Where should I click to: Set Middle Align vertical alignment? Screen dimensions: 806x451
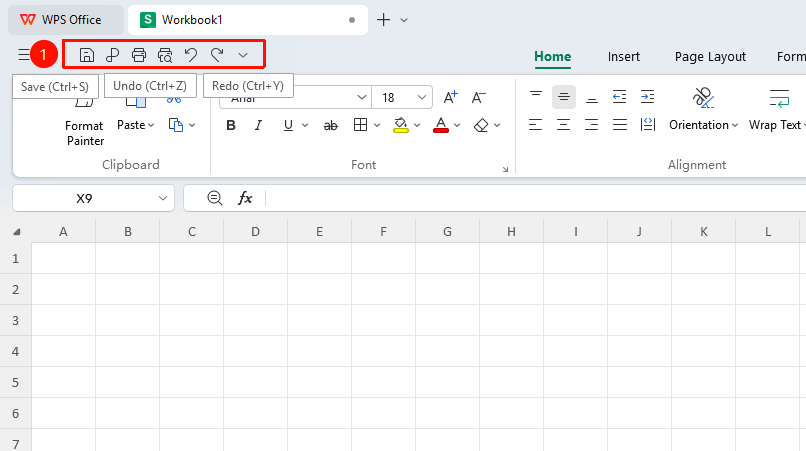(563, 97)
